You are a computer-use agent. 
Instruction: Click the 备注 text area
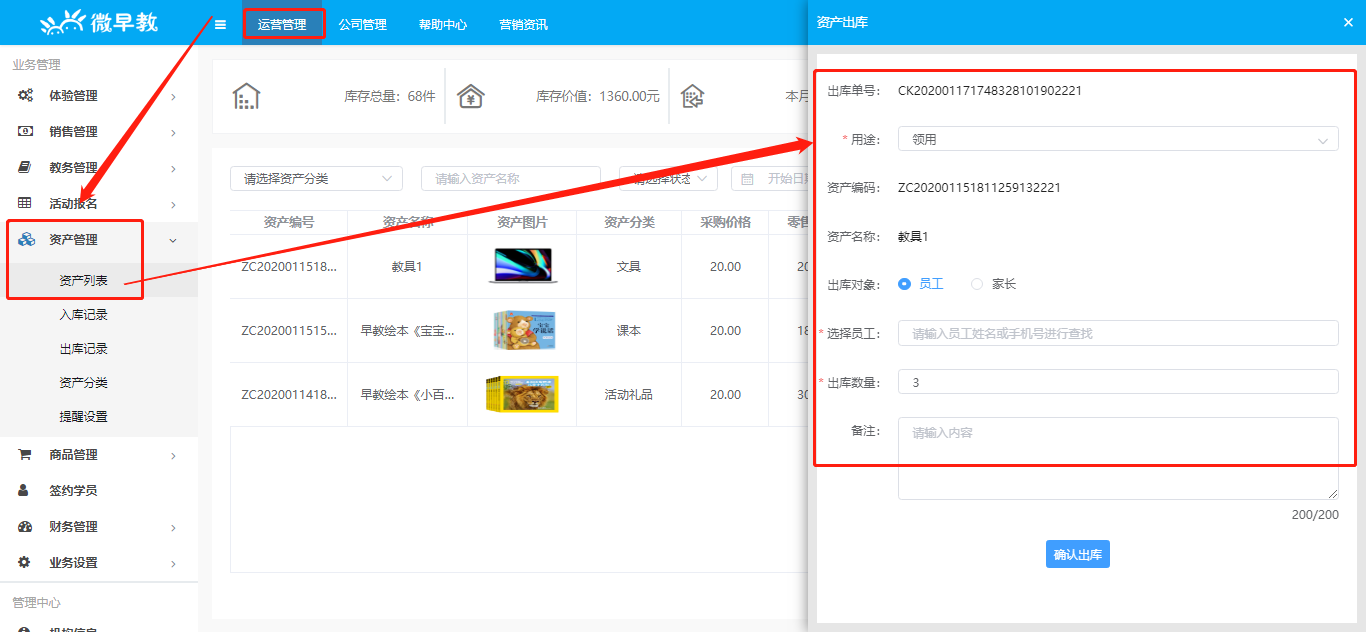(x=1118, y=458)
